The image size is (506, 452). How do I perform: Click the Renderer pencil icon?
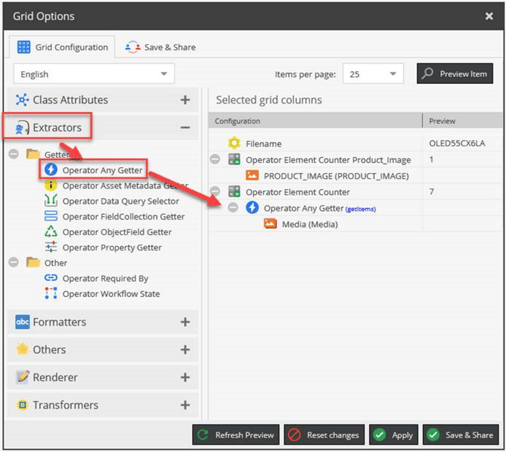pos(22,377)
